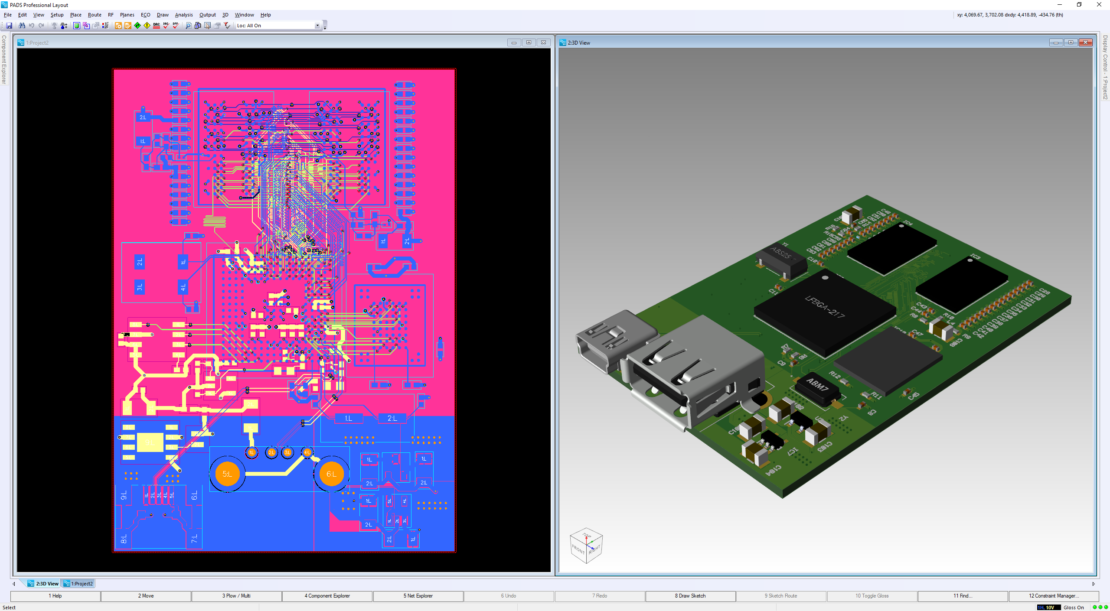This screenshot has height=611, width=1110.
Task: Click the first orange square toolbar icon
Action: point(118,25)
